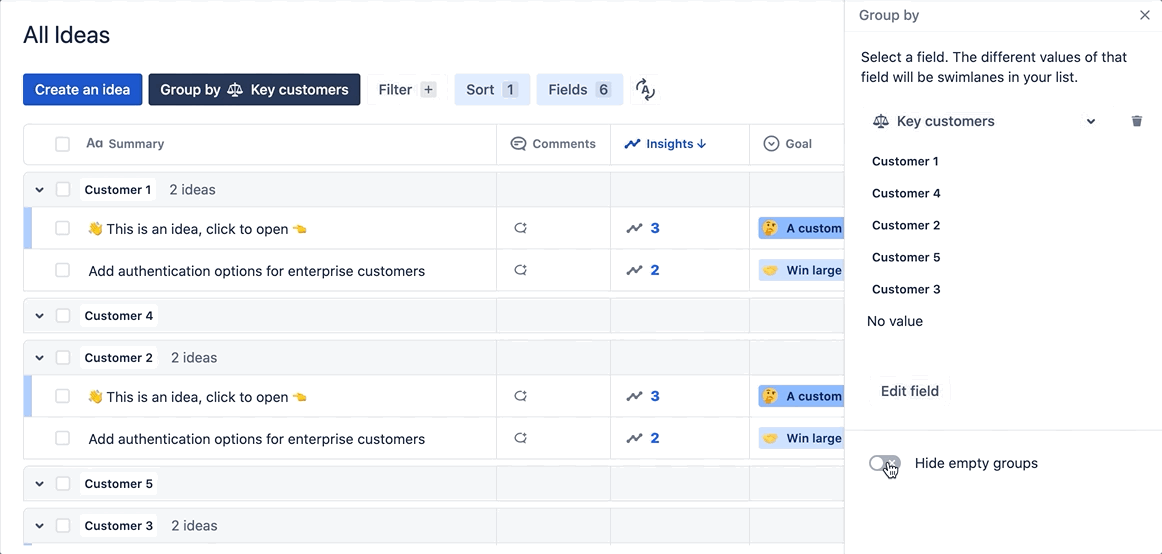The width and height of the screenshot is (1162, 554).
Task: Collapse the Customer 5 group
Action: (x=39, y=484)
